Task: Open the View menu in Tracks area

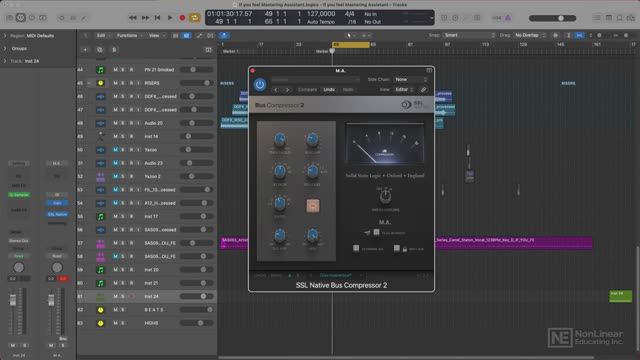Action: [156, 36]
